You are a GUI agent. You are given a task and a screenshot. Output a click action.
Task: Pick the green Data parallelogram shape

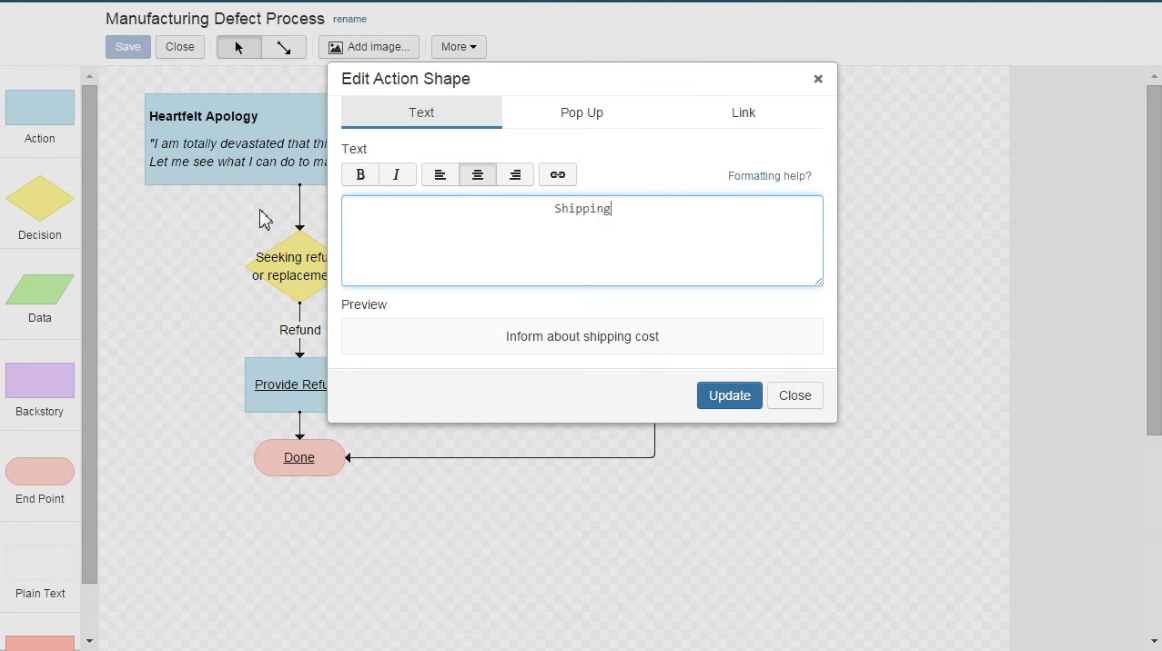tap(40, 289)
